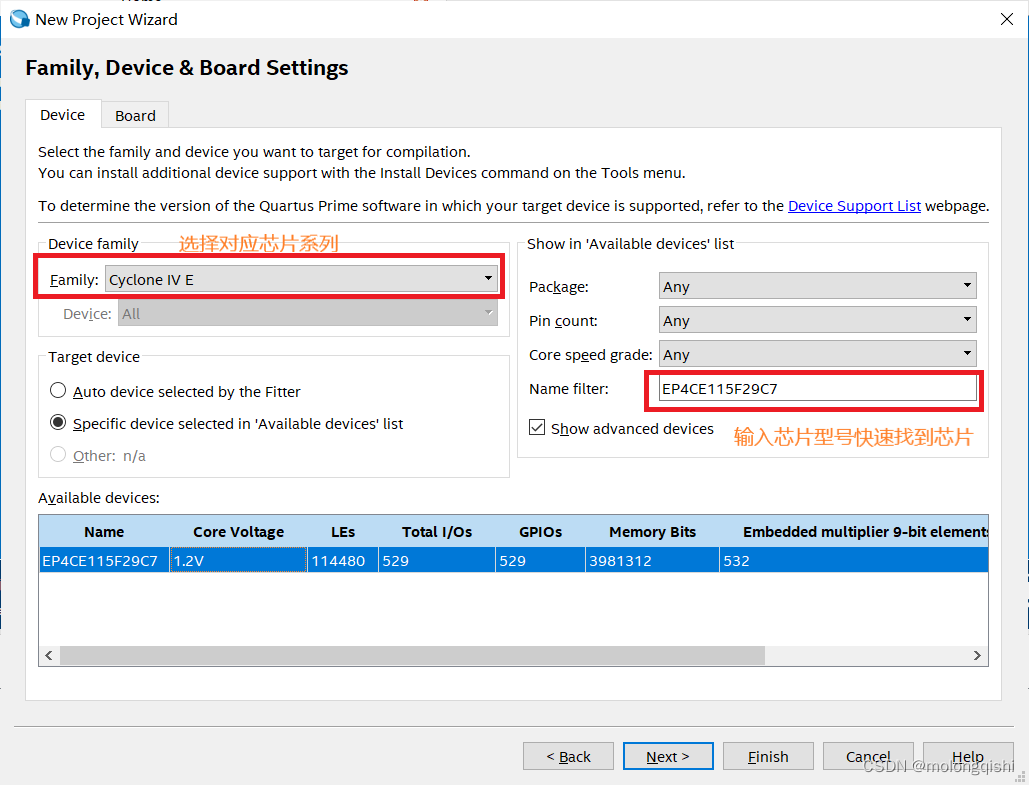Image resolution: width=1029 pixels, height=785 pixels.
Task: Close the New Project Wizard window
Action: click(x=1007, y=19)
